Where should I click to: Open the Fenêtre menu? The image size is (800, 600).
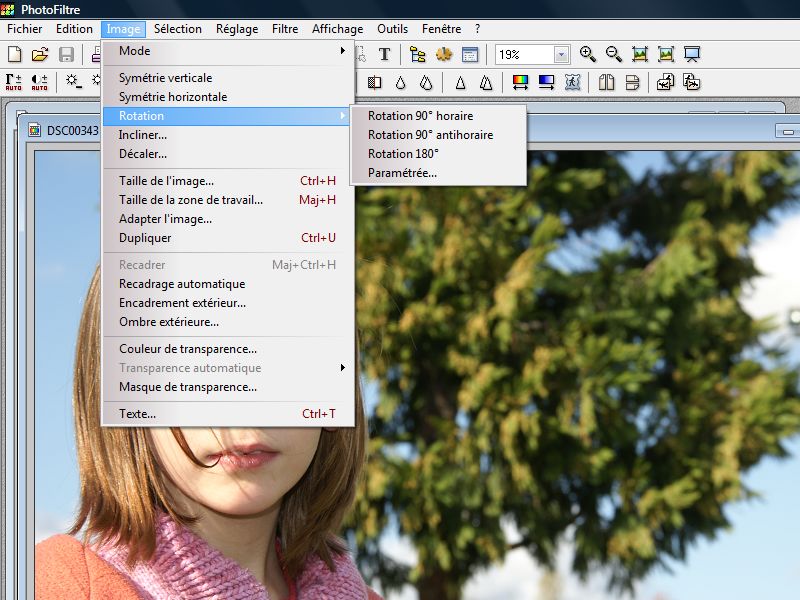(441, 29)
